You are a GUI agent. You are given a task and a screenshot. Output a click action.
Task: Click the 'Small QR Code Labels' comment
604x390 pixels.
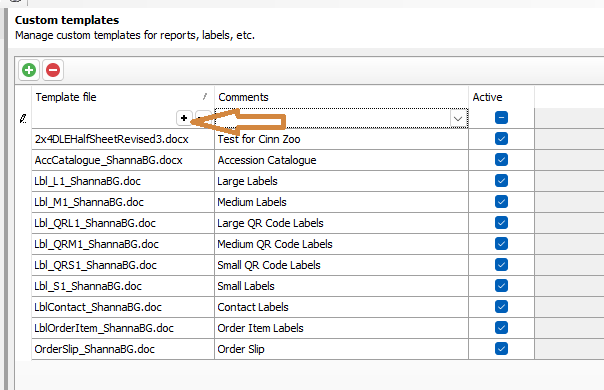(341, 265)
